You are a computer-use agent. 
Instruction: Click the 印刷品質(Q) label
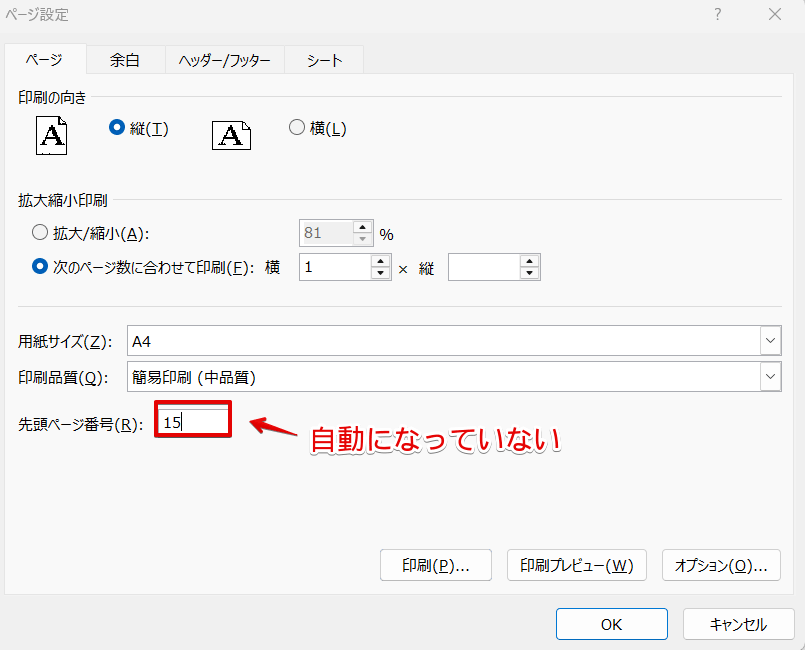[x=63, y=378]
